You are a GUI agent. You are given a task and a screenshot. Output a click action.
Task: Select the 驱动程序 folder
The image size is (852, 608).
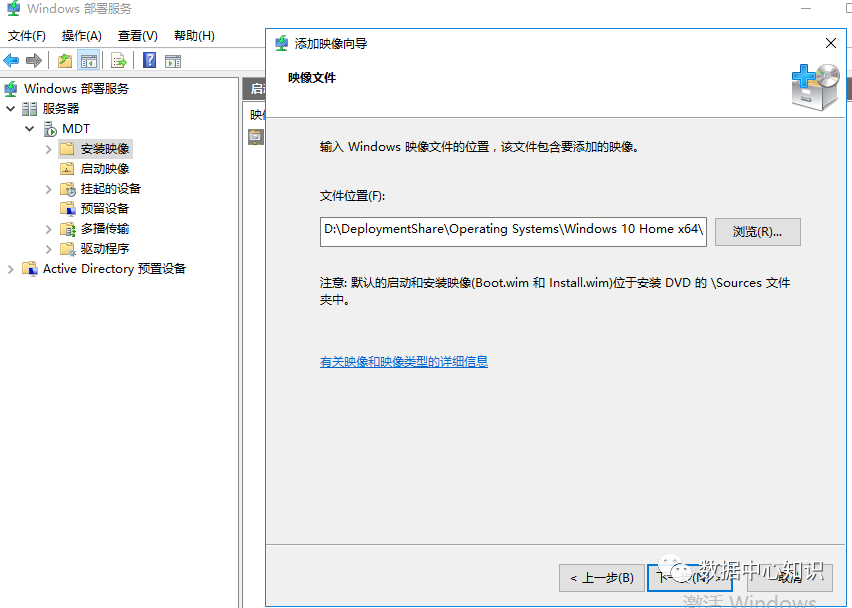(105, 249)
